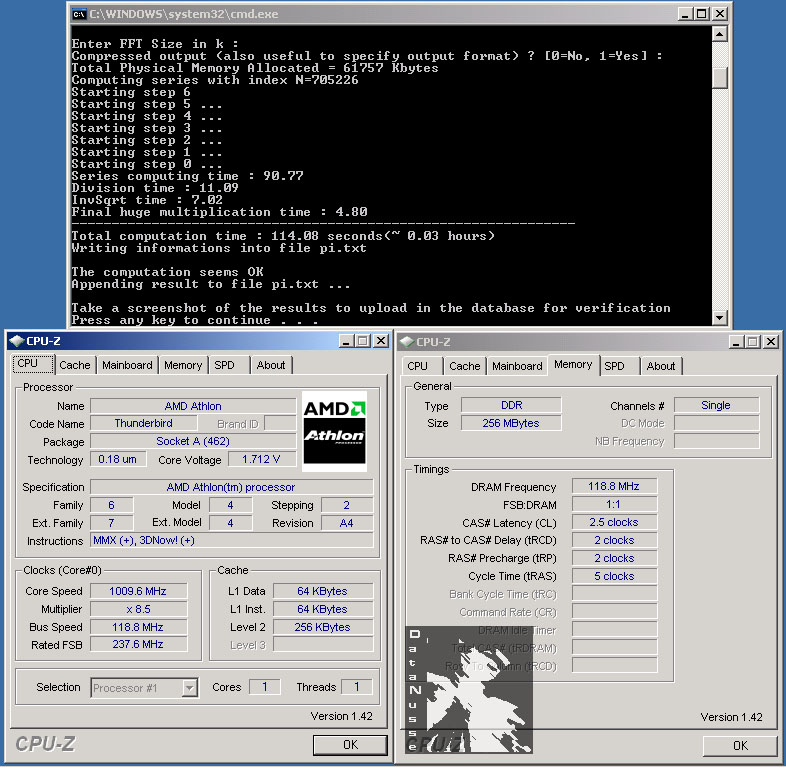Viewport: 786px width, 783px height.
Task: Click memory Type value 'DDR'
Action: (x=511, y=405)
